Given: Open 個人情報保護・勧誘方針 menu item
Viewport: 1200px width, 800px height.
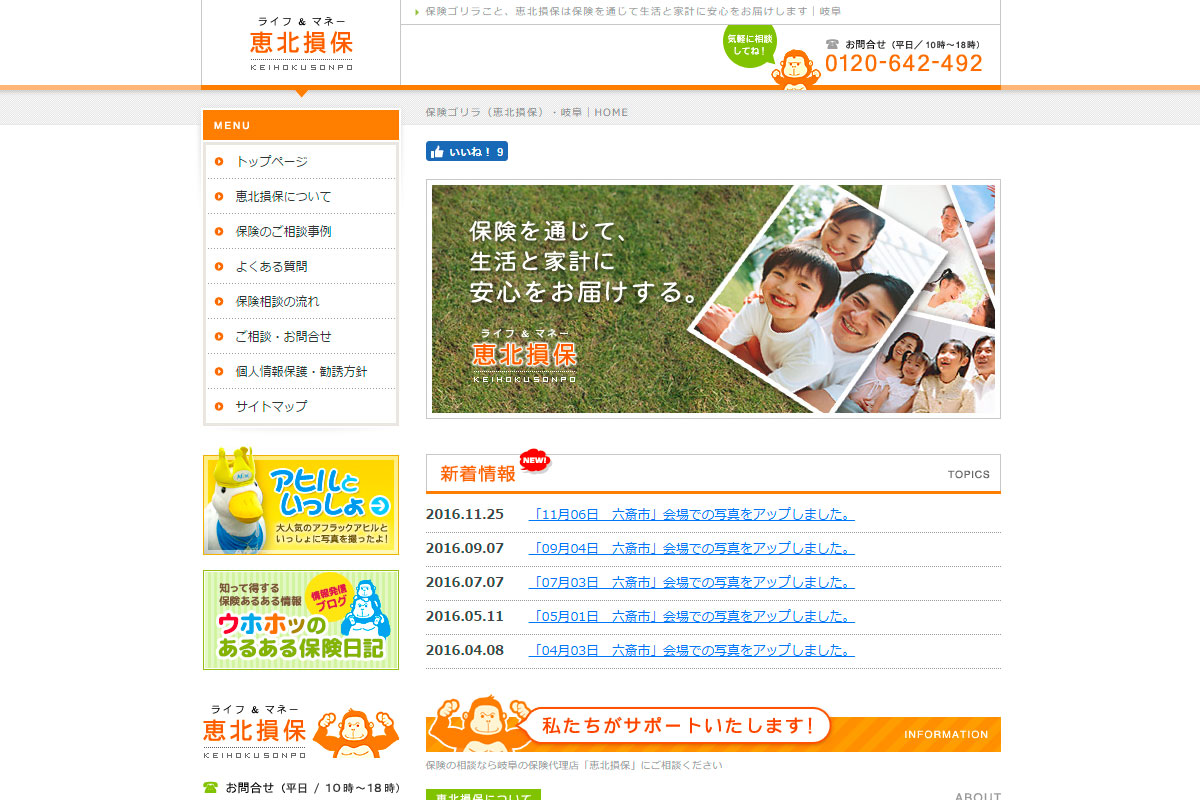Looking at the screenshot, I should 302,371.
